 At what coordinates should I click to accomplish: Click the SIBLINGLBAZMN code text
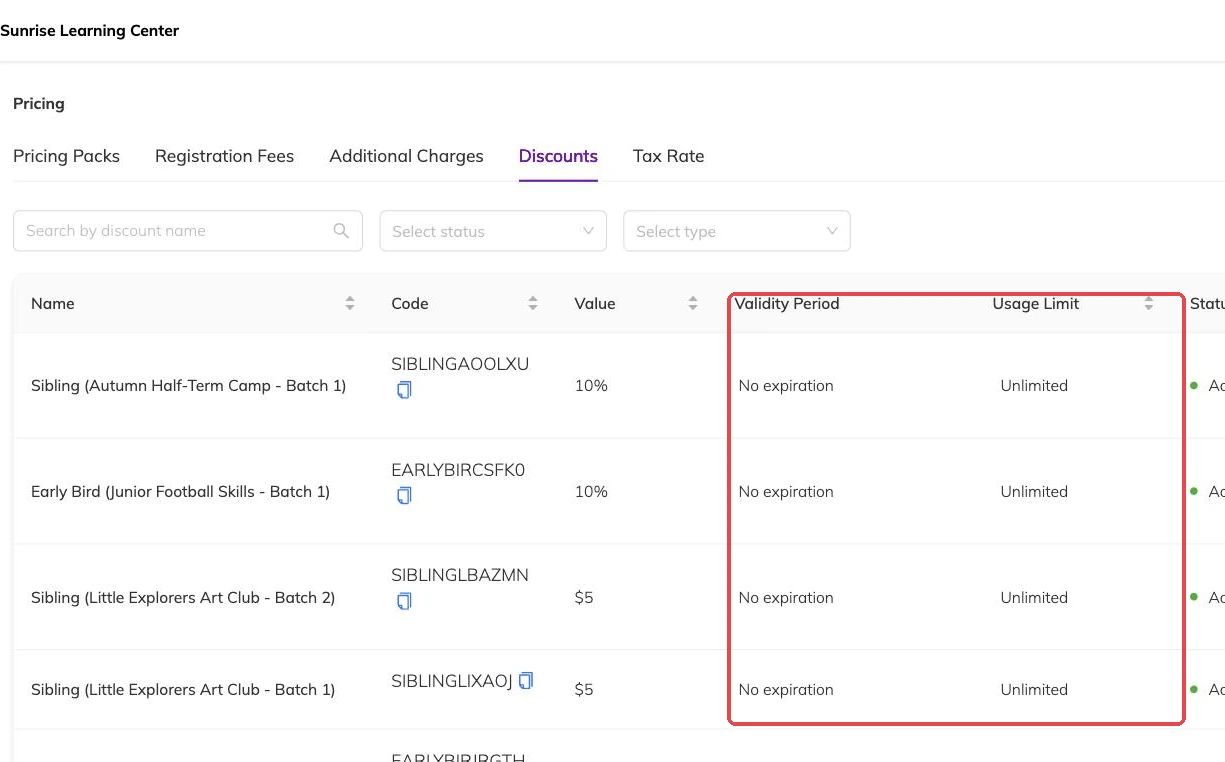click(460, 576)
